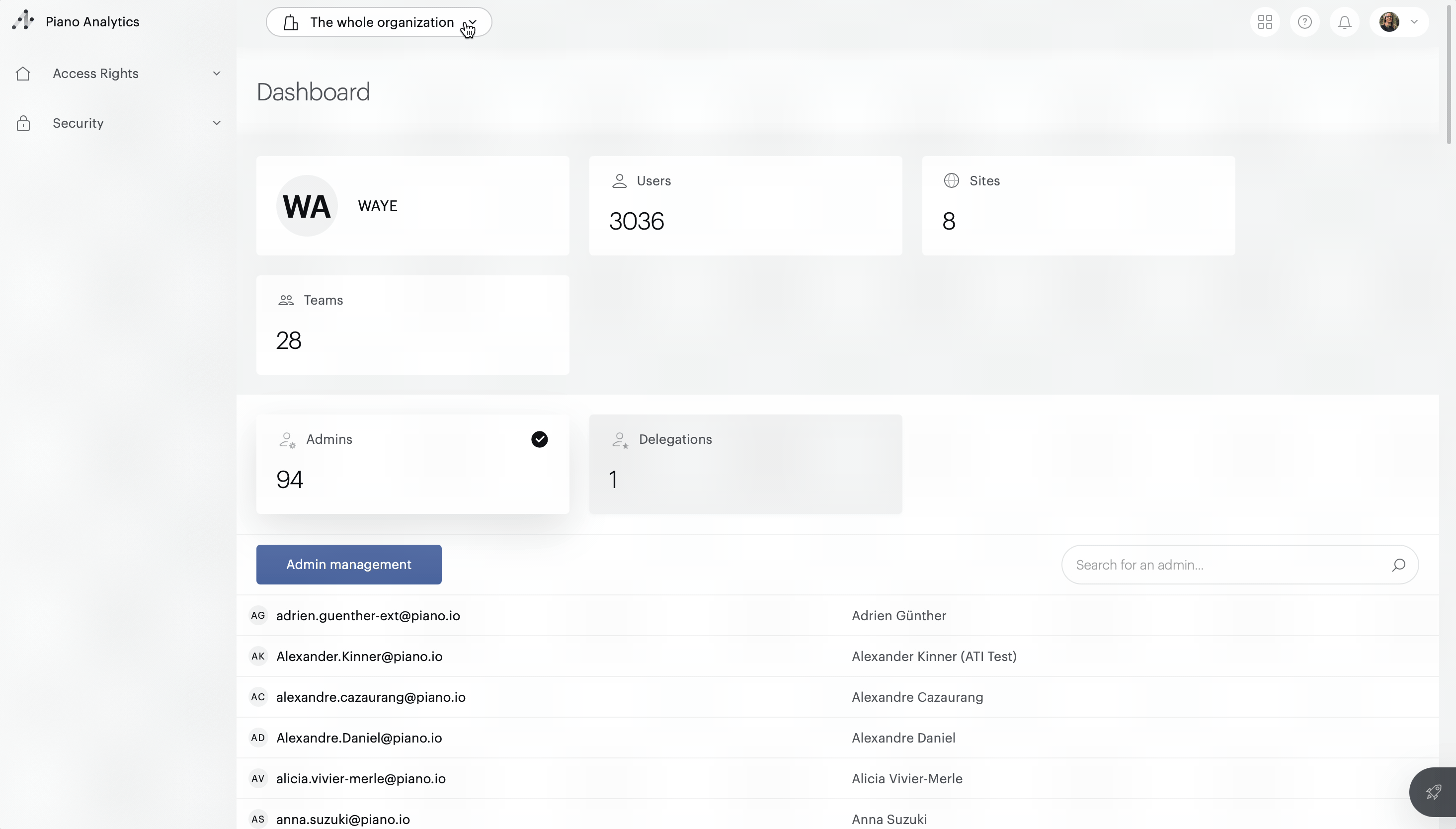Click the user profile avatar photo

[1389, 22]
